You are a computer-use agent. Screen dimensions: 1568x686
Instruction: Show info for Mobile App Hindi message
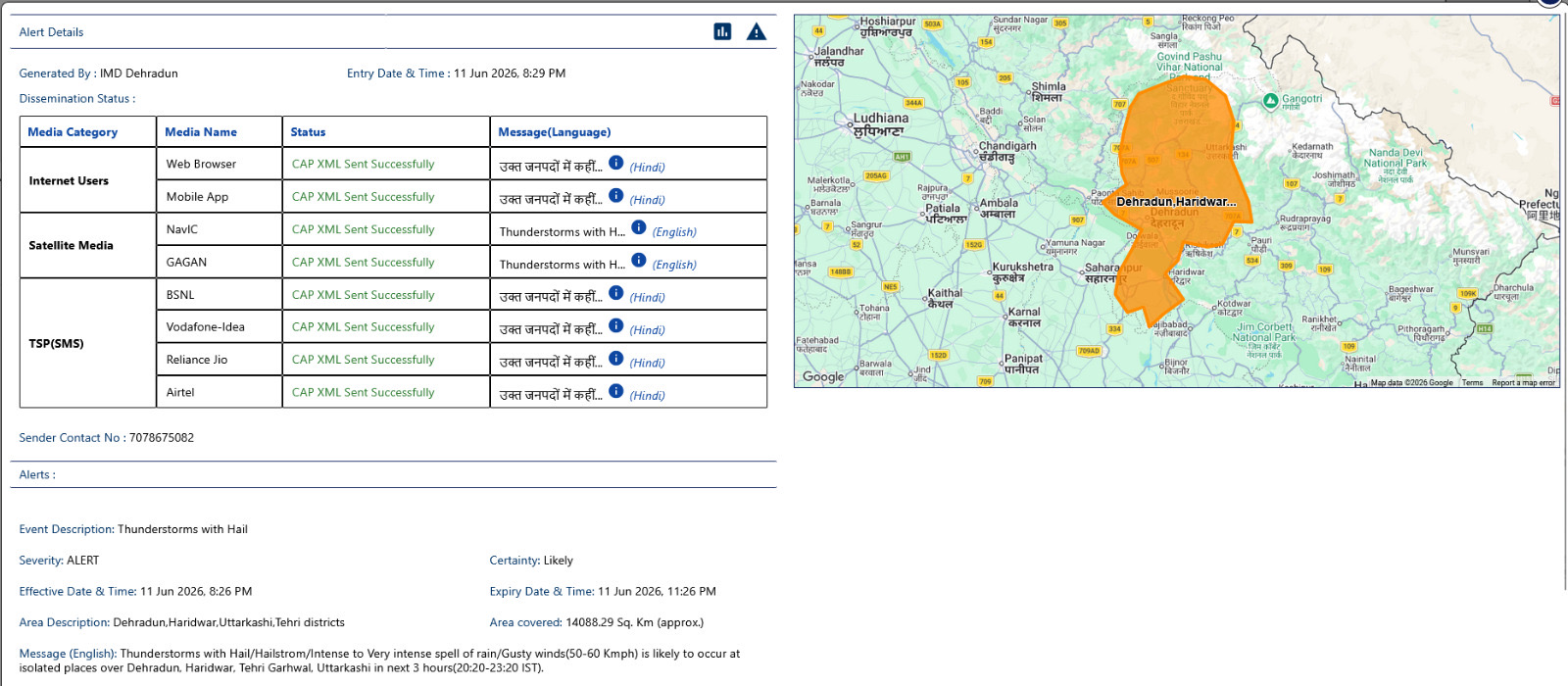615,195
